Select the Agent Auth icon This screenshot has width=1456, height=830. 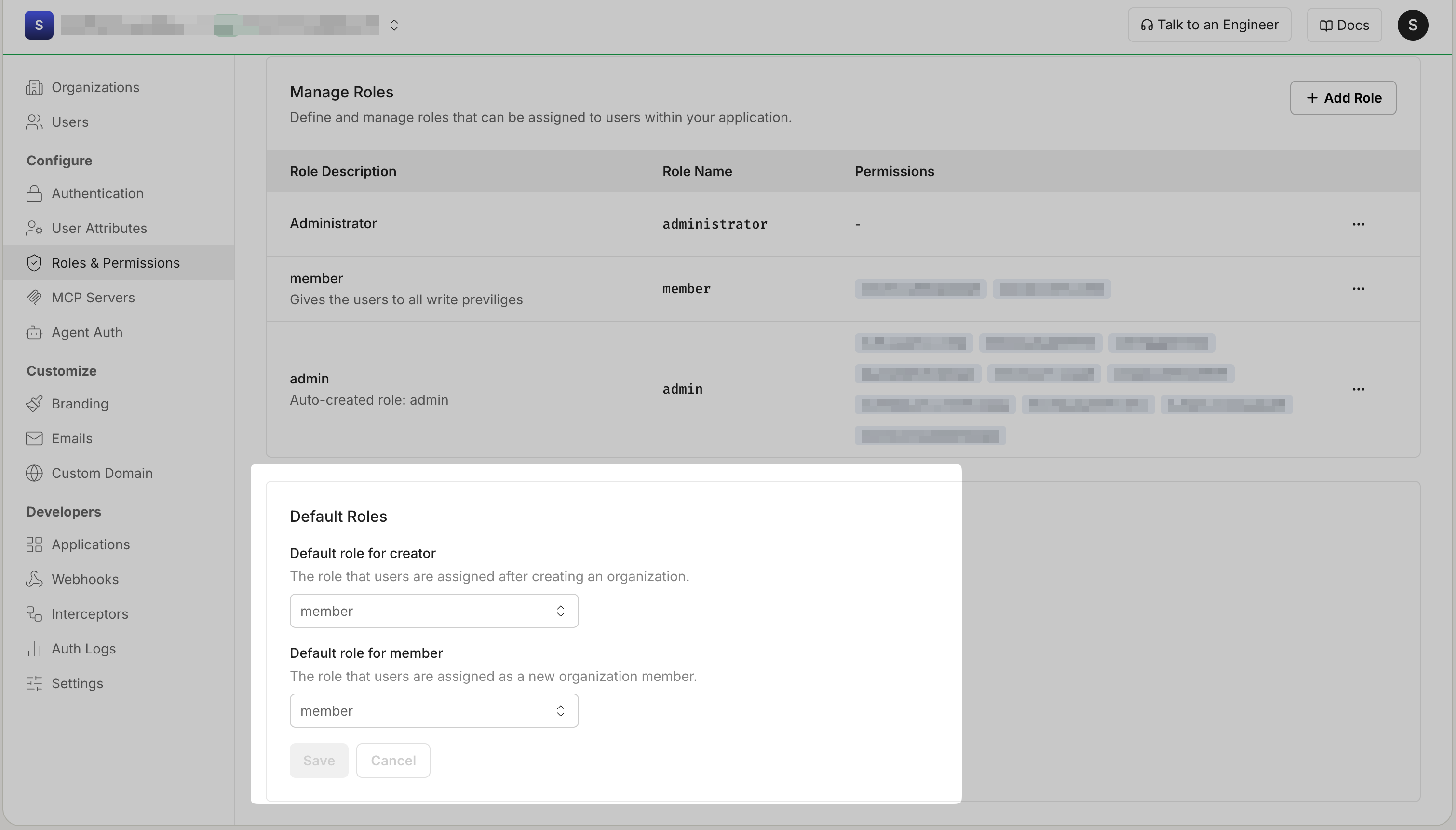click(x=34, y=332)
